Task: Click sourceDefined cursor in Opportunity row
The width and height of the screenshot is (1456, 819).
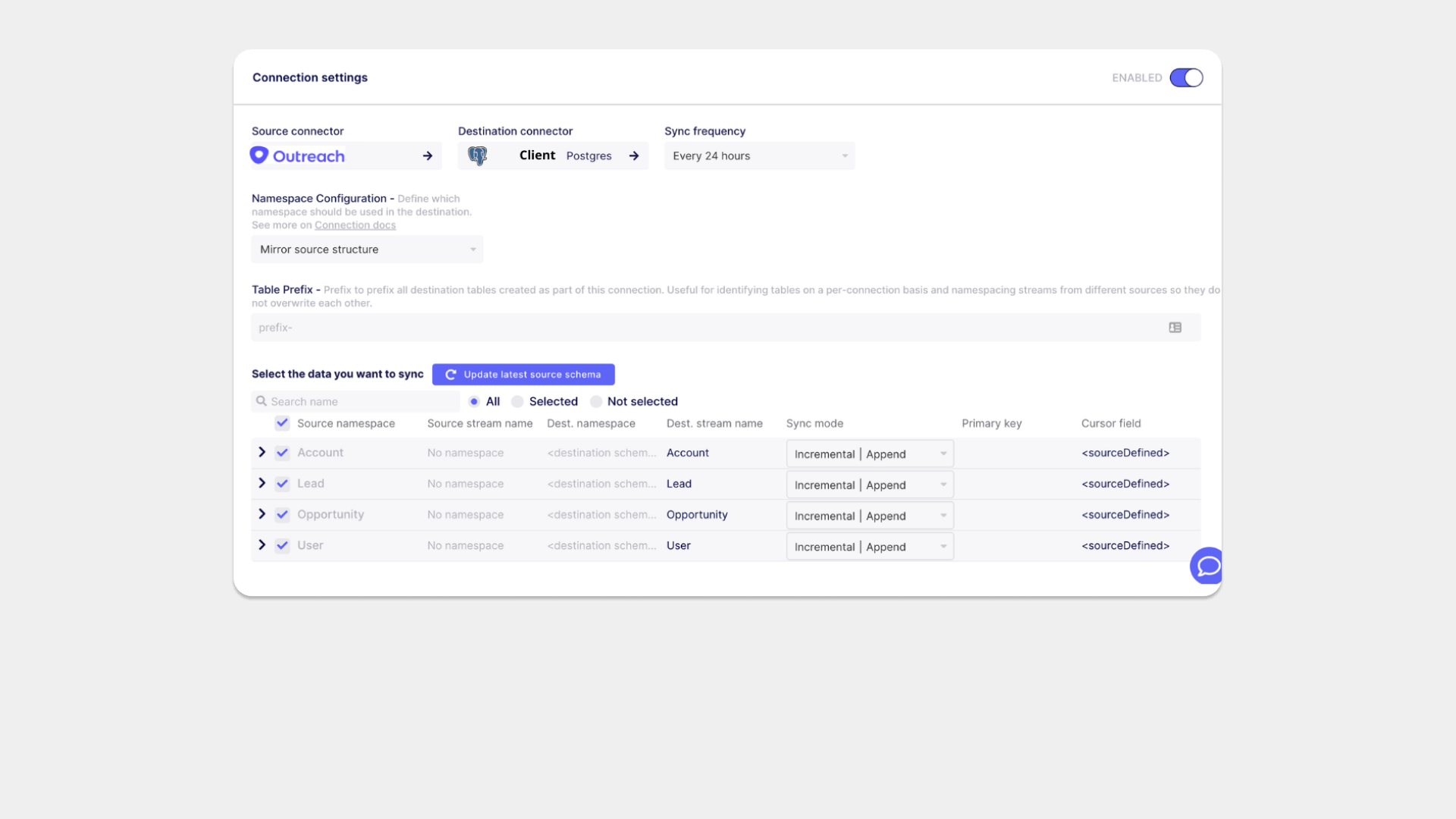Action: pyautogui.click(x=1125, y=515)
